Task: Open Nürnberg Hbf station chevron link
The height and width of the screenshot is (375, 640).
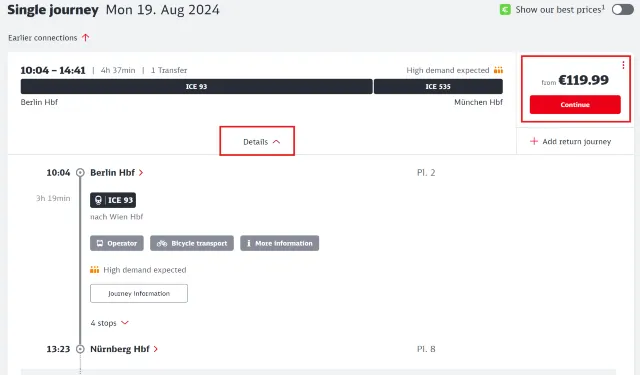Action: (156, 349)
